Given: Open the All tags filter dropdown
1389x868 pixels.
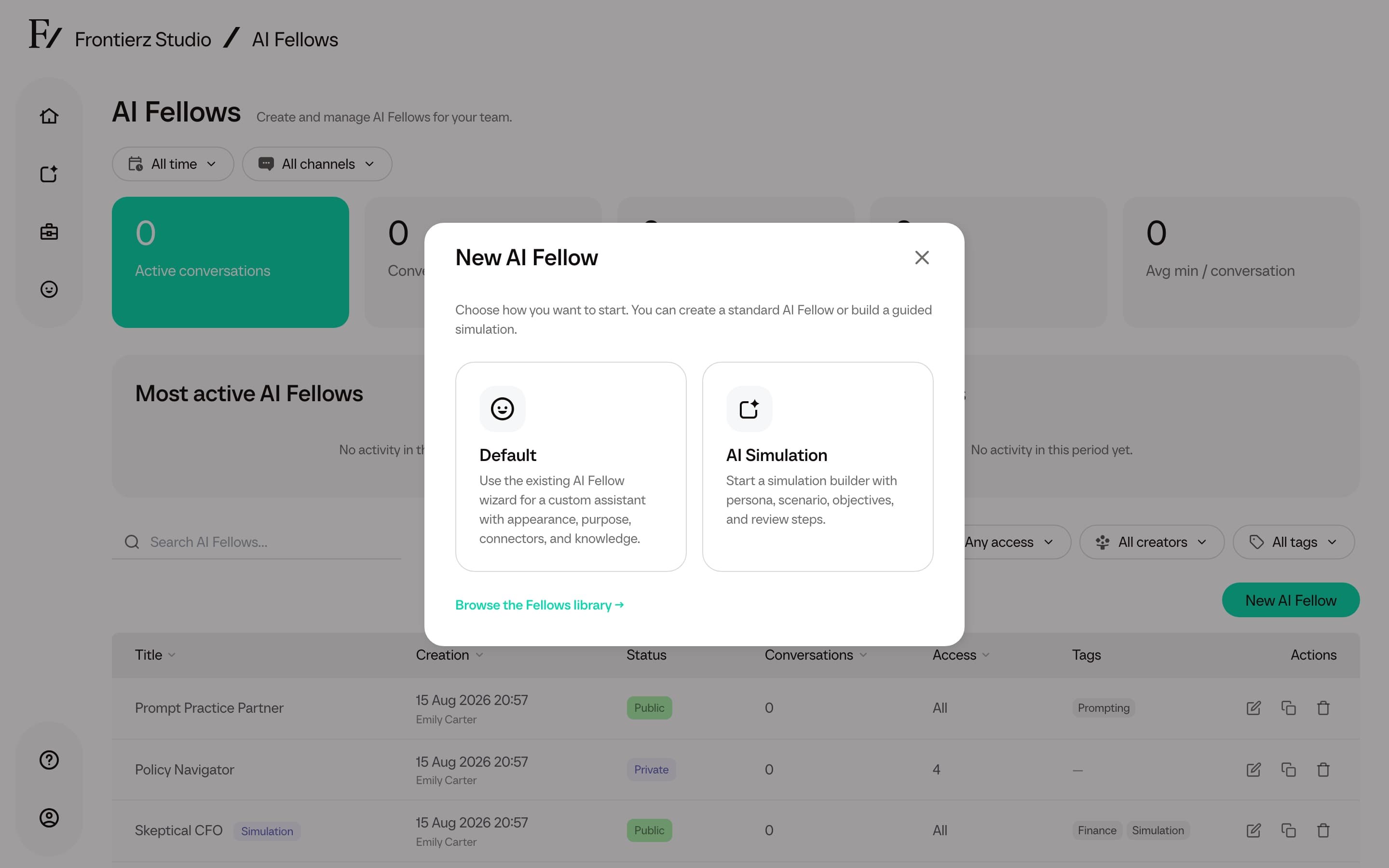Looking at the screenshot, I should pos(1294,542).
